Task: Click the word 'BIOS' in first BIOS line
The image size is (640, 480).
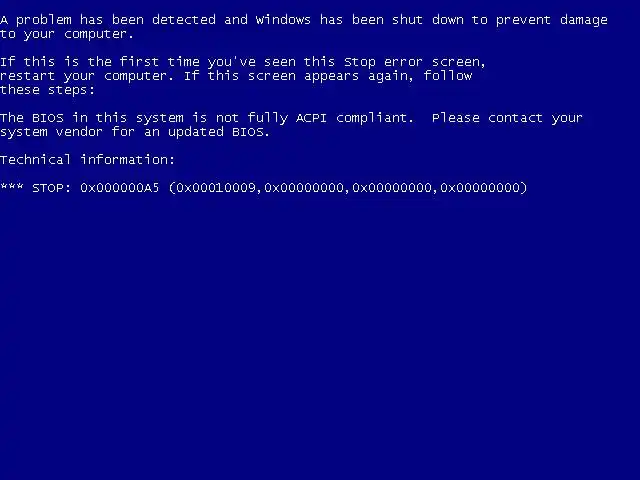Action: [48, 118]
